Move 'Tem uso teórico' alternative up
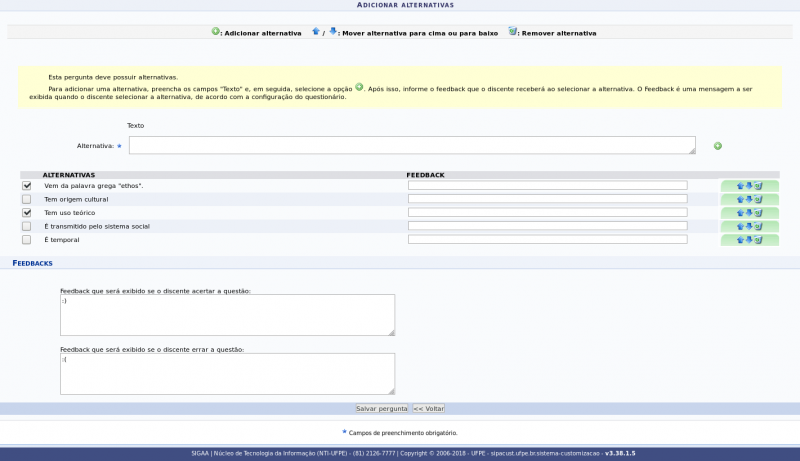Image resolution: width=800 pixels, height=461 pixels. point(740,213)
